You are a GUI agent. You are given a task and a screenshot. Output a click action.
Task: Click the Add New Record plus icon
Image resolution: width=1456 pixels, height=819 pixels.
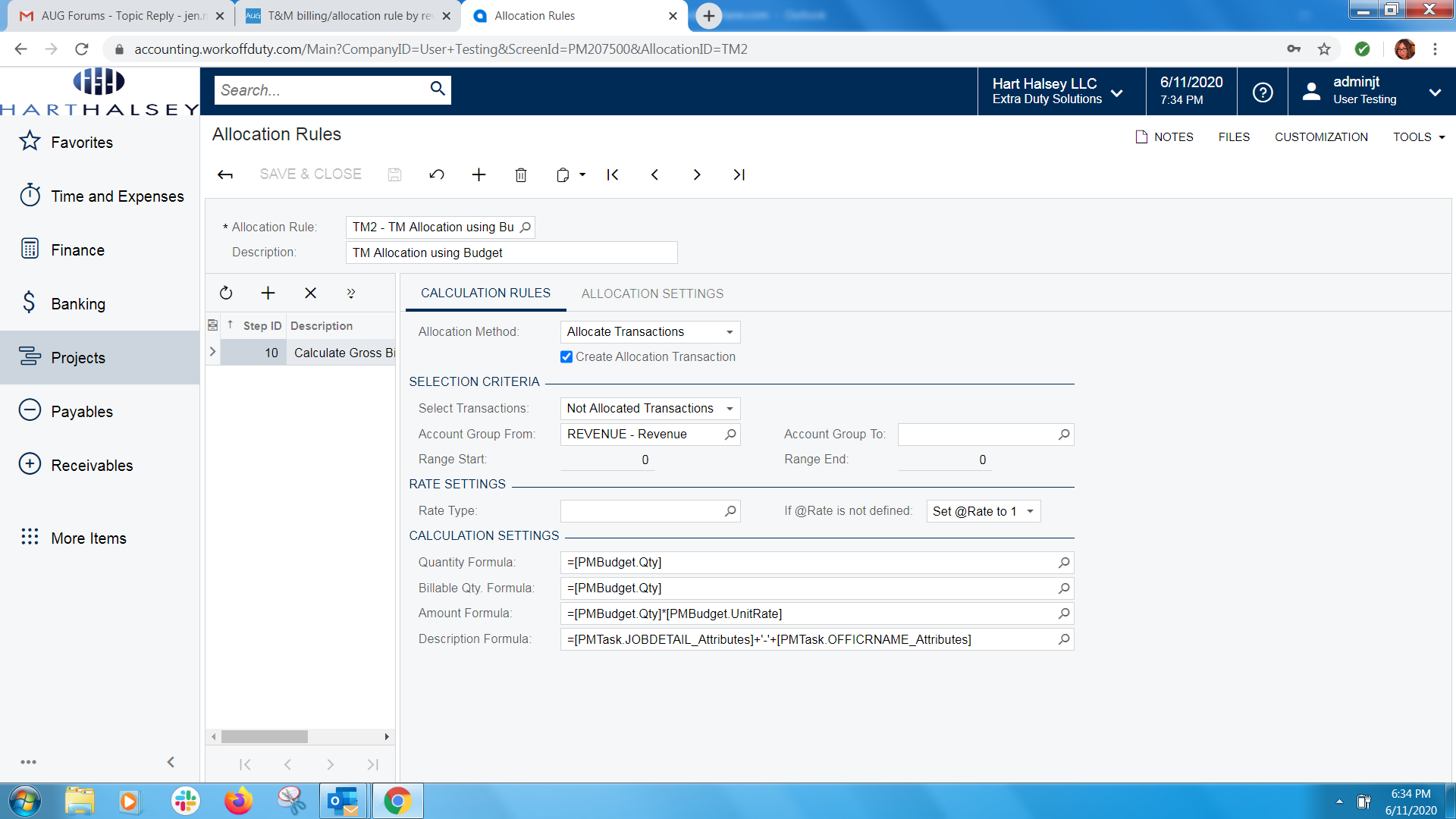coord(479,175)
